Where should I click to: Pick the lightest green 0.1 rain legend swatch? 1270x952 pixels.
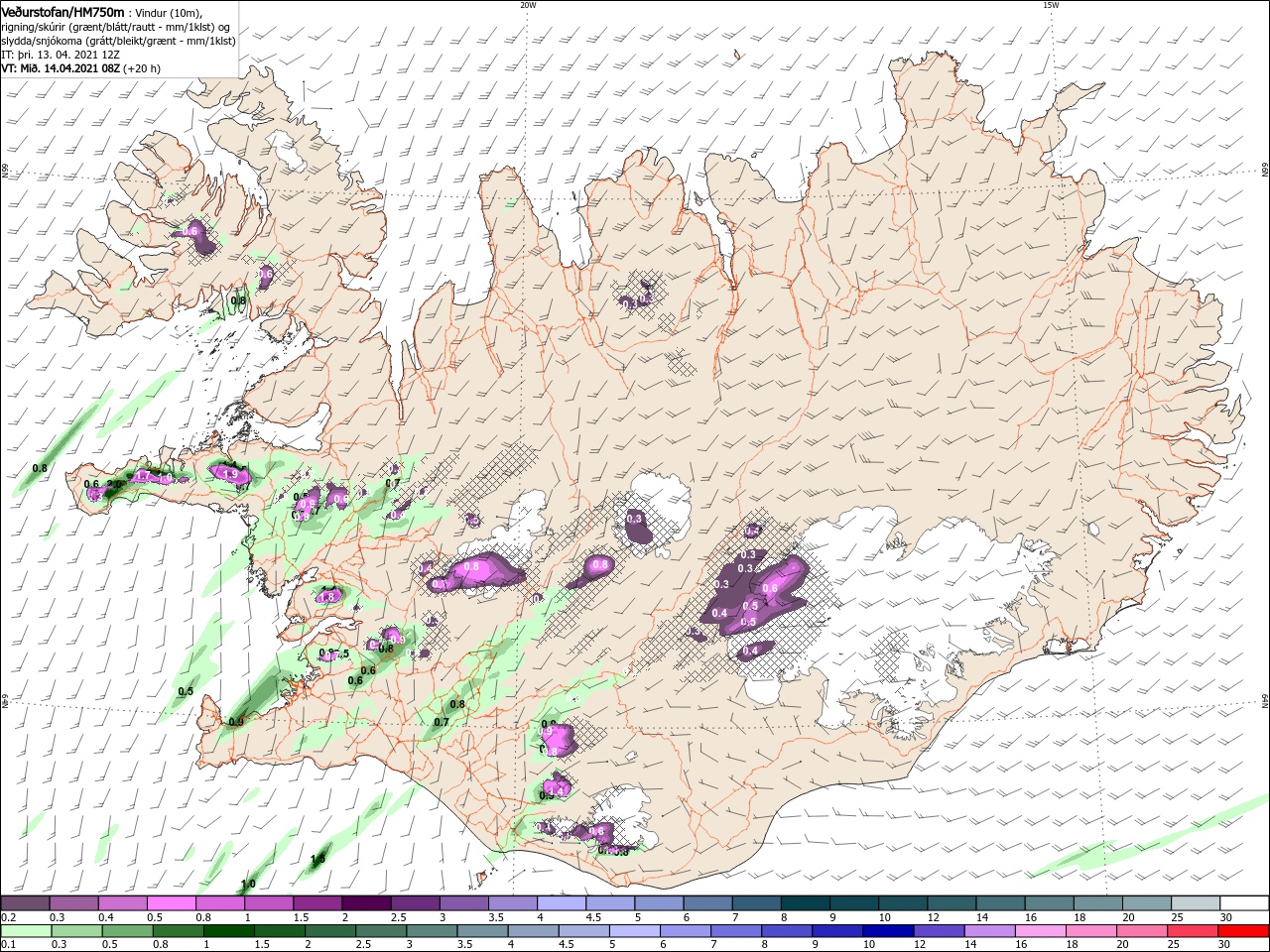pos(25,931)
